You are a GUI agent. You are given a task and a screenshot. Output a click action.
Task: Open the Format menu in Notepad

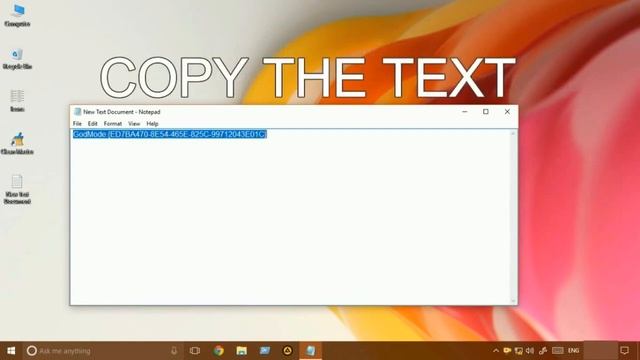[113, 124]
